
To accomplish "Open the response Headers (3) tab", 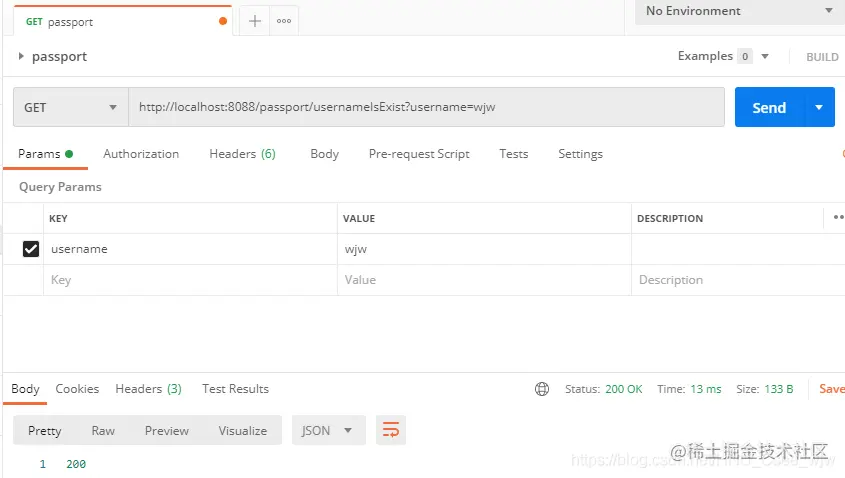I will point(148,389).
